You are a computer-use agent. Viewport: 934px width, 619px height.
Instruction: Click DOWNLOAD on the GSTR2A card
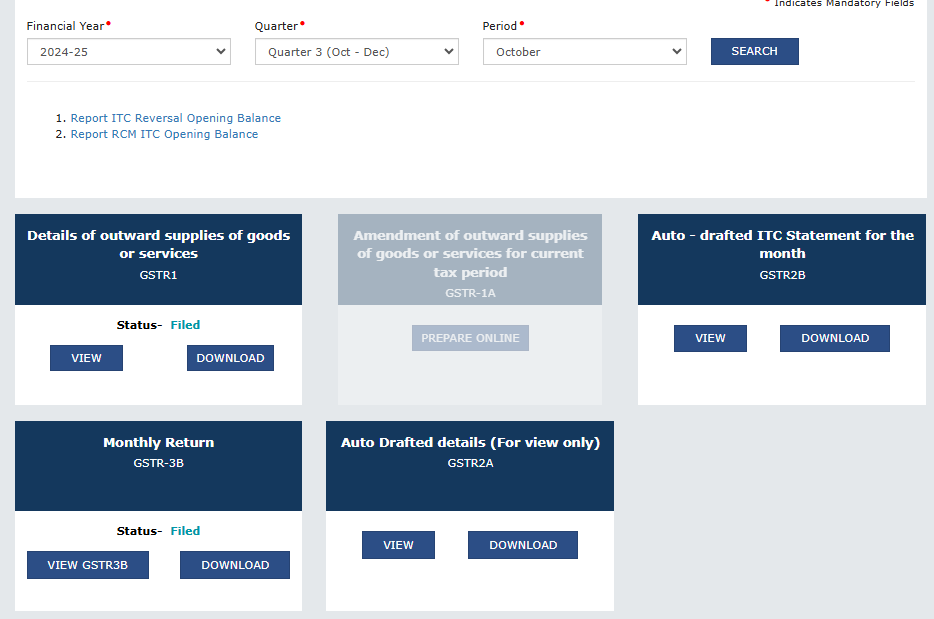523,545
